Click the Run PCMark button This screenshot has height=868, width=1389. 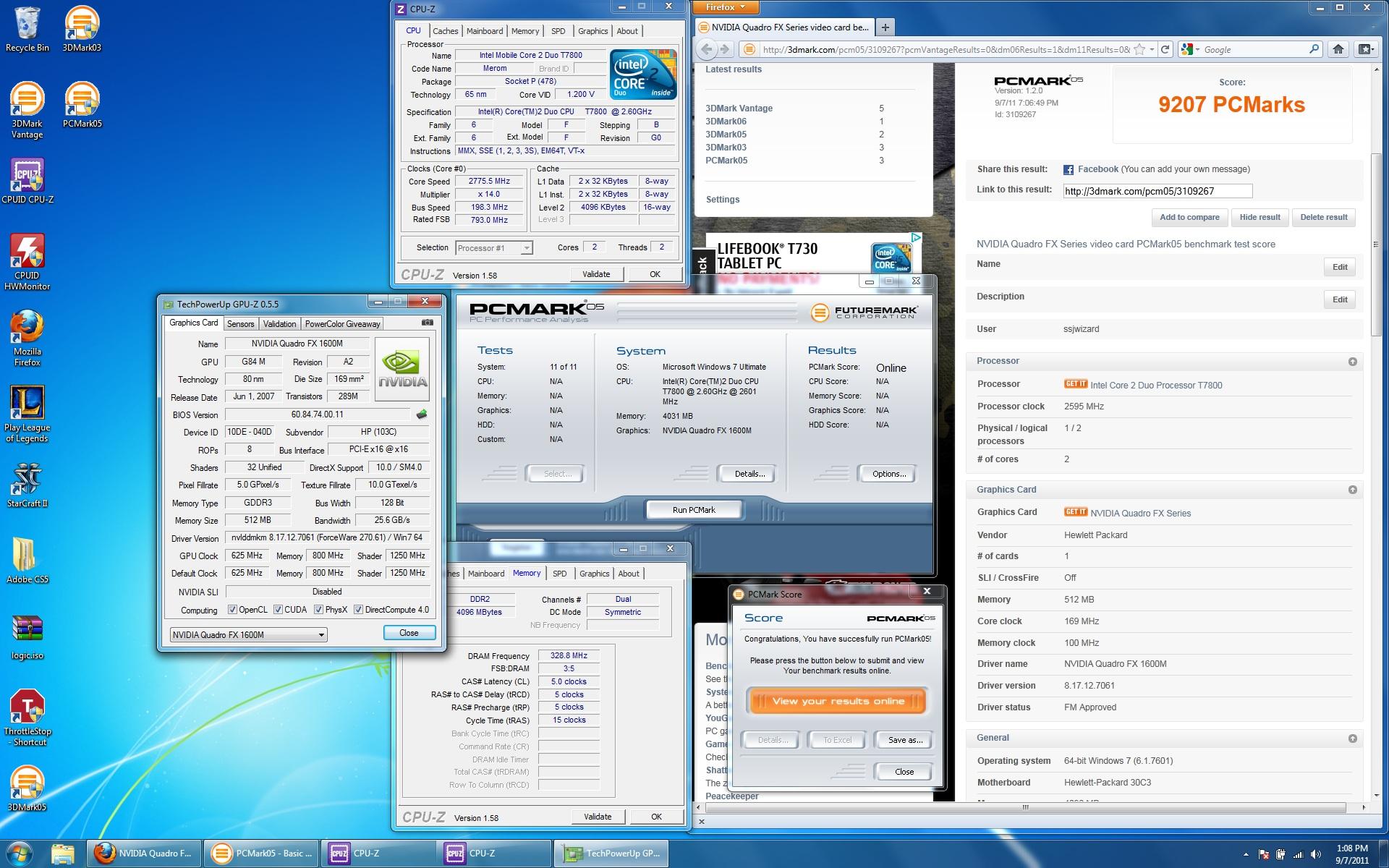coord(694,510)
